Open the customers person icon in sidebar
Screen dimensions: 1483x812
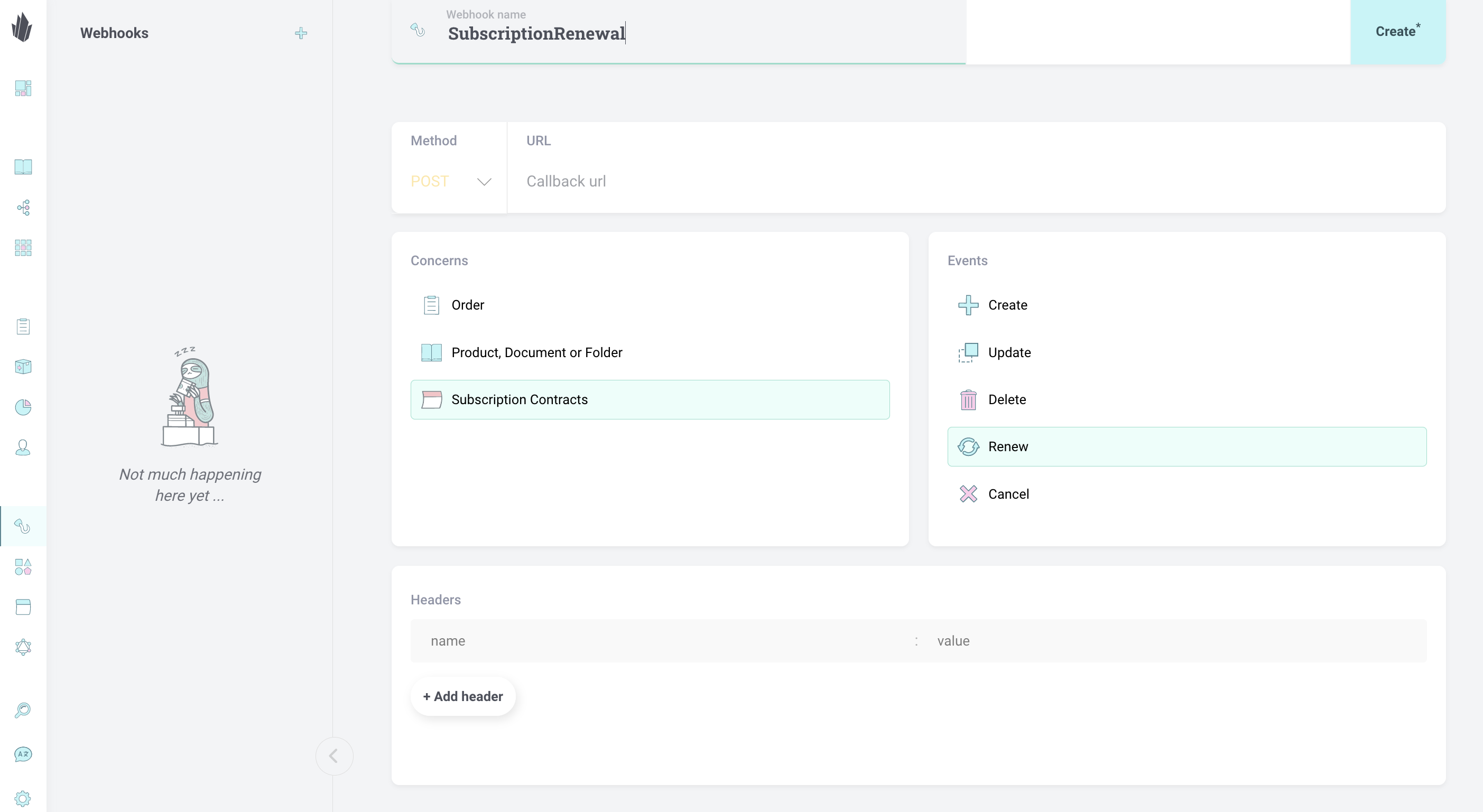pos(23,447)
